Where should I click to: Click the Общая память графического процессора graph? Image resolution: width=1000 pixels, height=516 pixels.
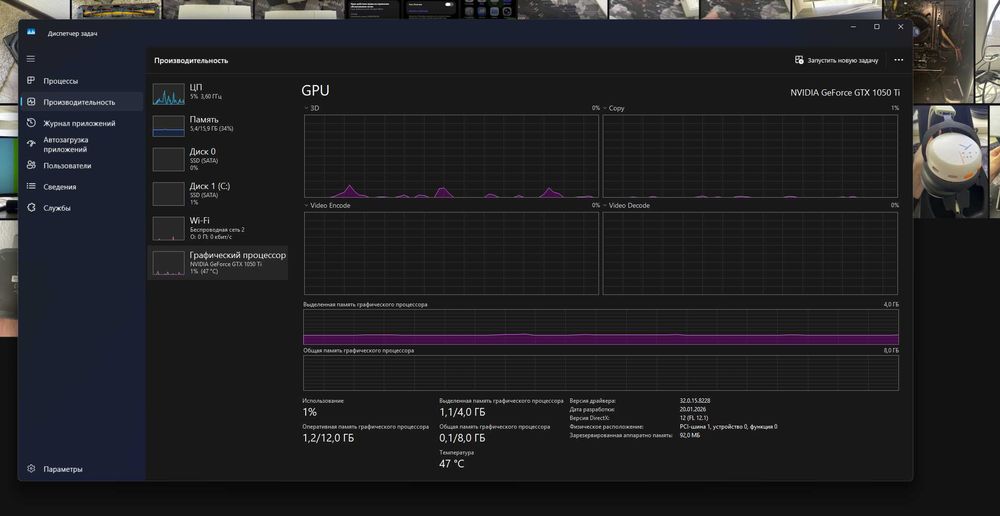tap(601, 373)
